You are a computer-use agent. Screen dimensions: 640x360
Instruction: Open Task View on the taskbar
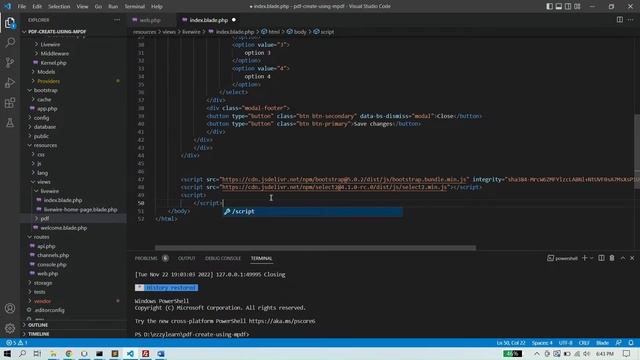pos(37,353)
